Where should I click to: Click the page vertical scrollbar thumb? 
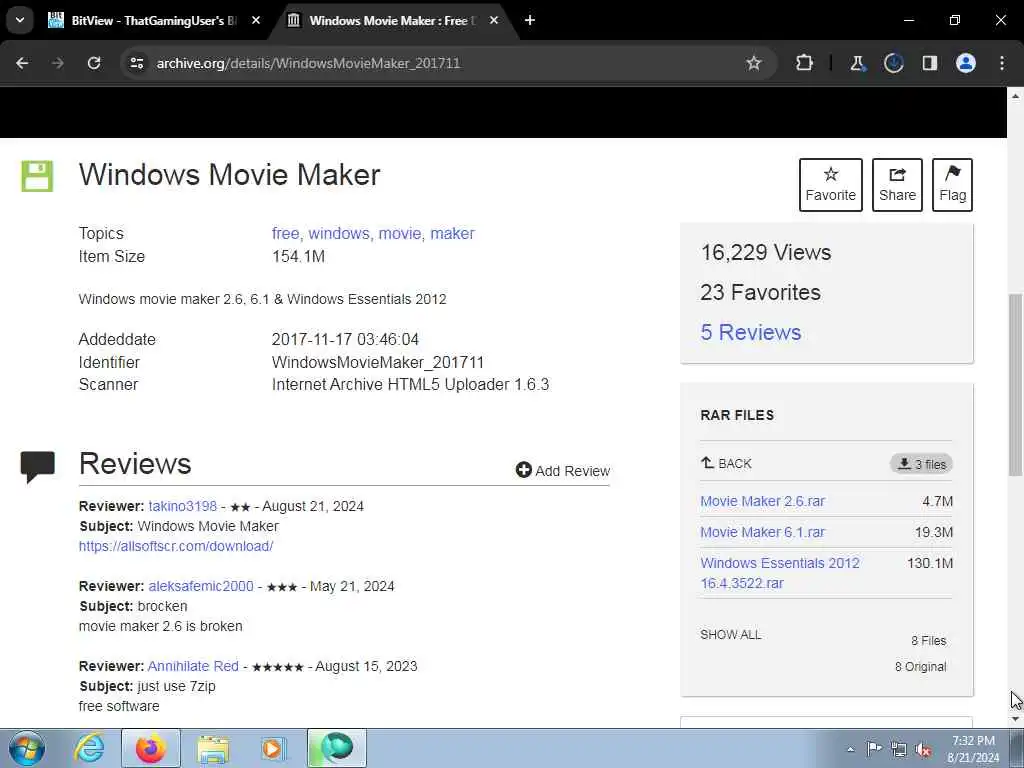[1016, 384]
